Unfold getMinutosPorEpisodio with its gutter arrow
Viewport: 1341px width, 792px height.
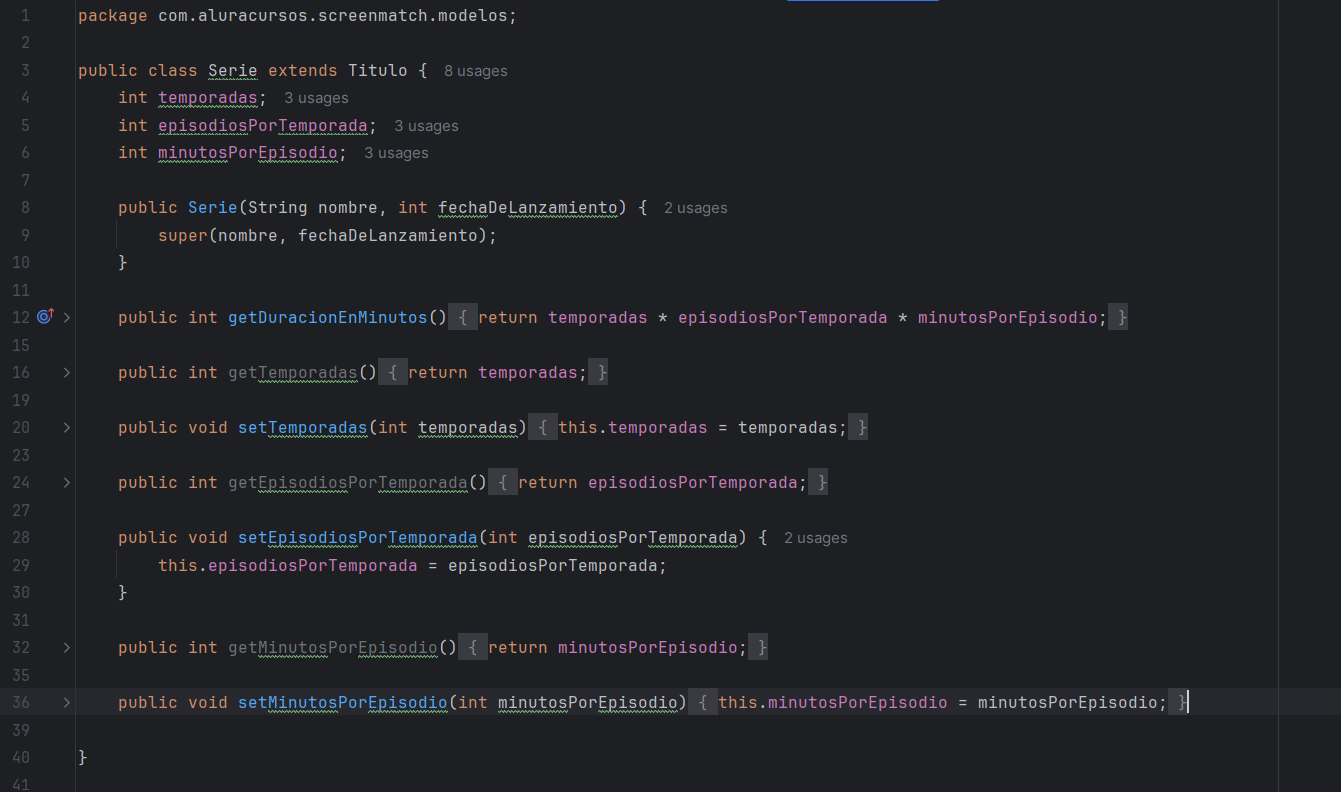point(66,647)
